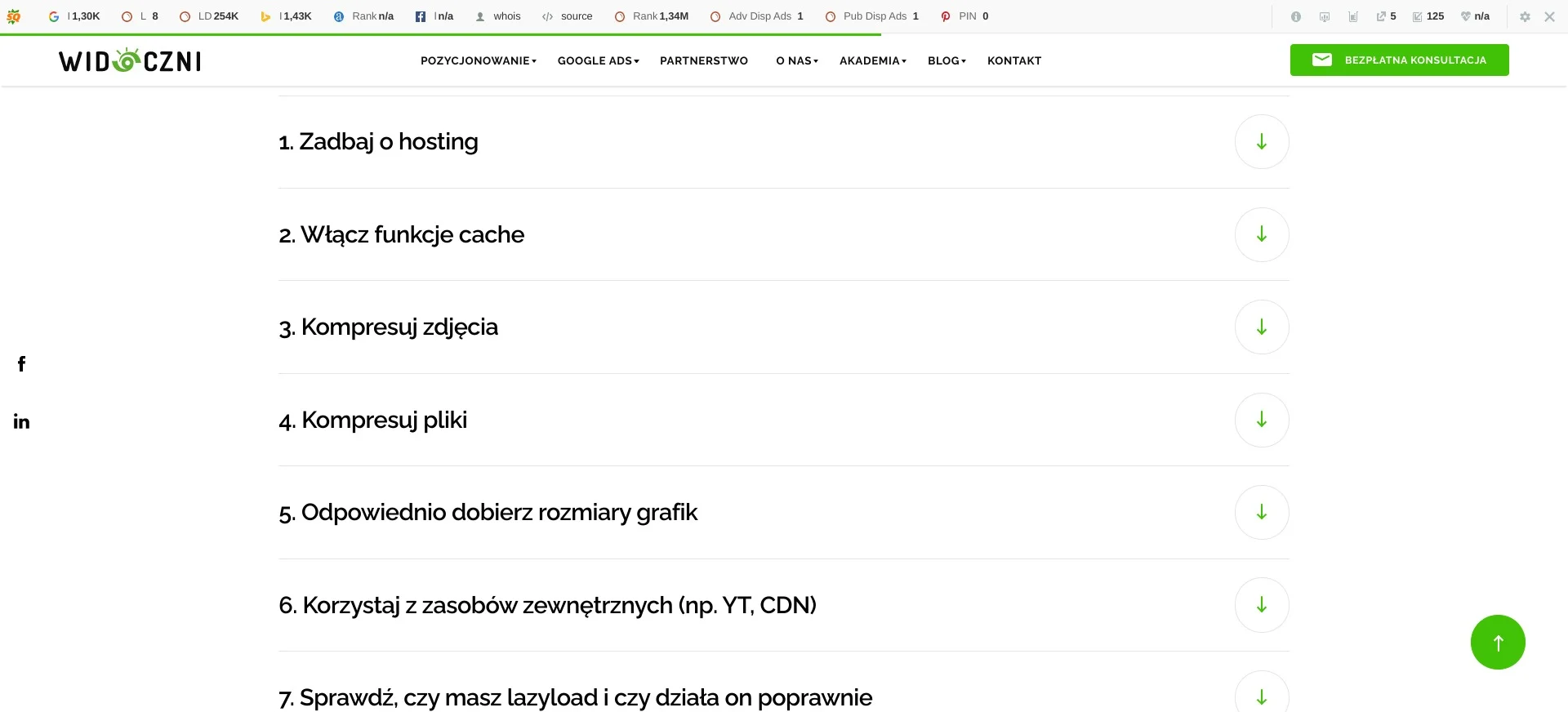Click the Google index count icon in toolbar

click(x=54, y=16)
